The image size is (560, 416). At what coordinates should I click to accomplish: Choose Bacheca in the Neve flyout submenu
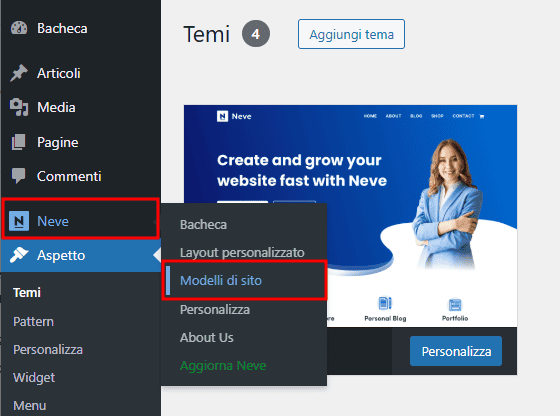tap(203, 225)
